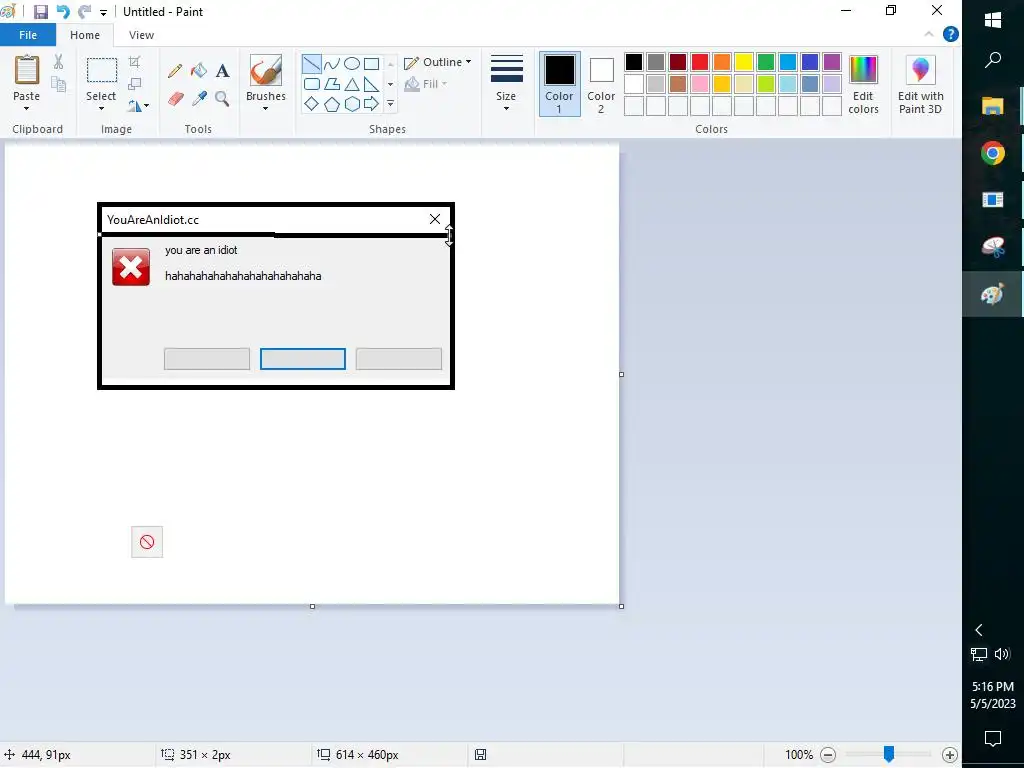1024x768 pixels.
Task: Open taskbar search magnifier
Action: 993,61
